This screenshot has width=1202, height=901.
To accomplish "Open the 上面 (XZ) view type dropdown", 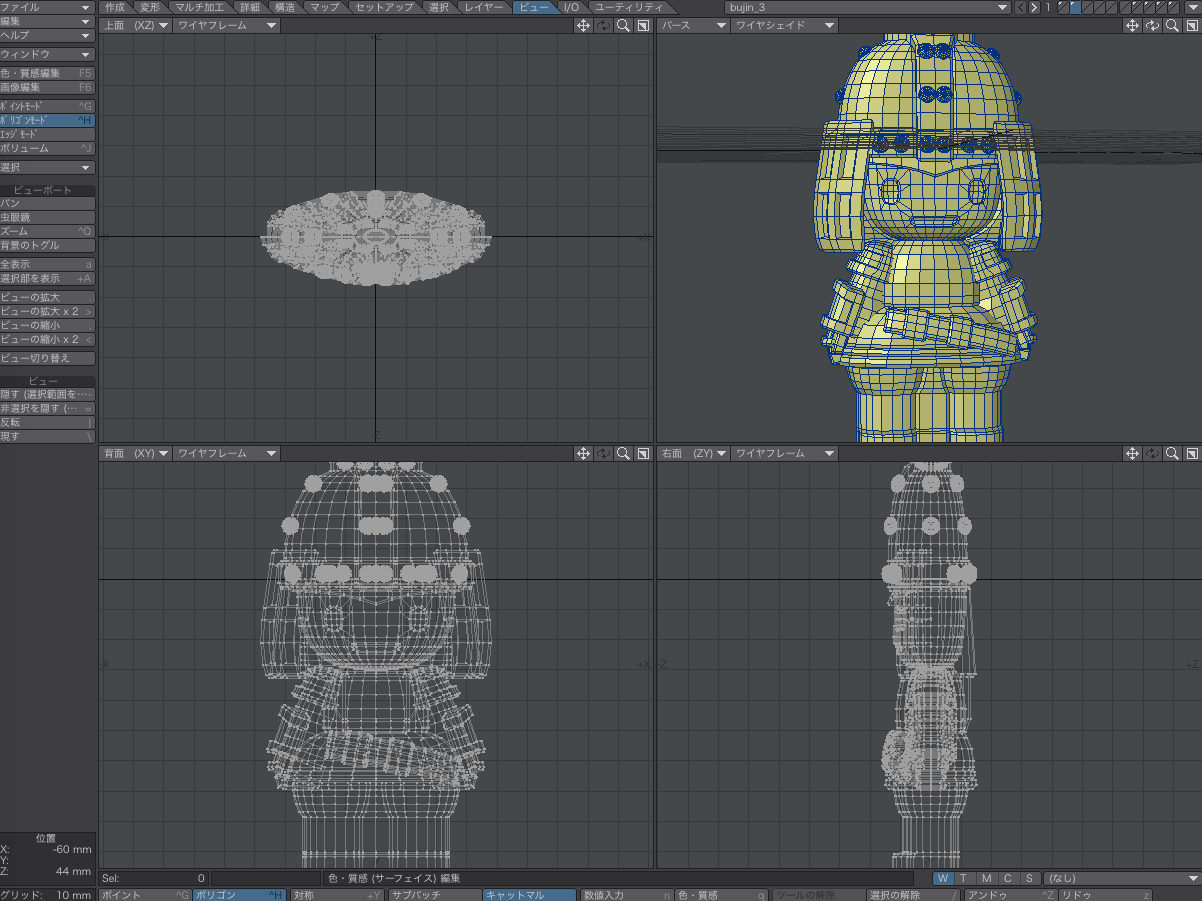I will click(x=136, y=25).
